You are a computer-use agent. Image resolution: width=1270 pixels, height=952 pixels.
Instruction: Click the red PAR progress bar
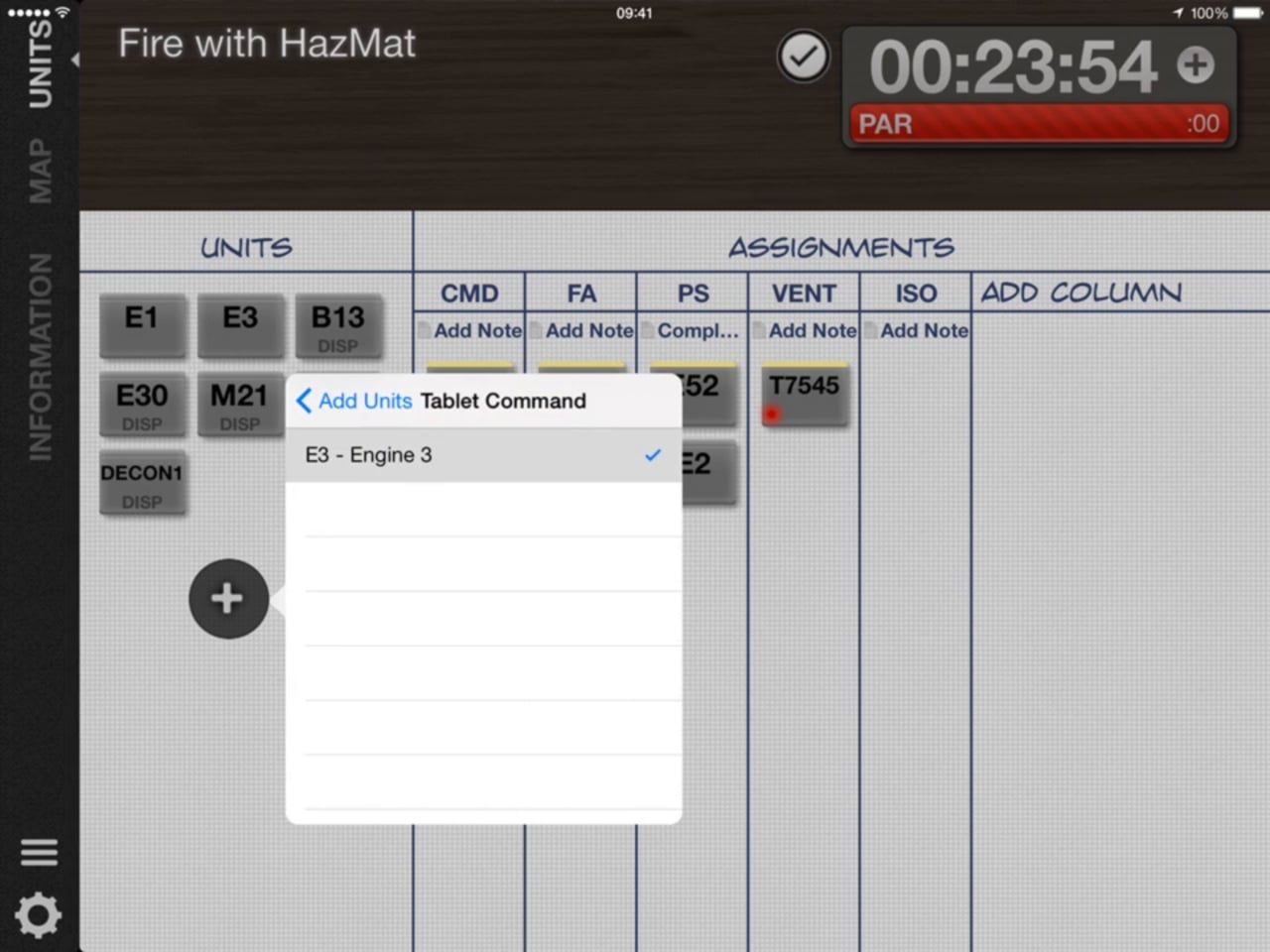tap(1038, 124)
